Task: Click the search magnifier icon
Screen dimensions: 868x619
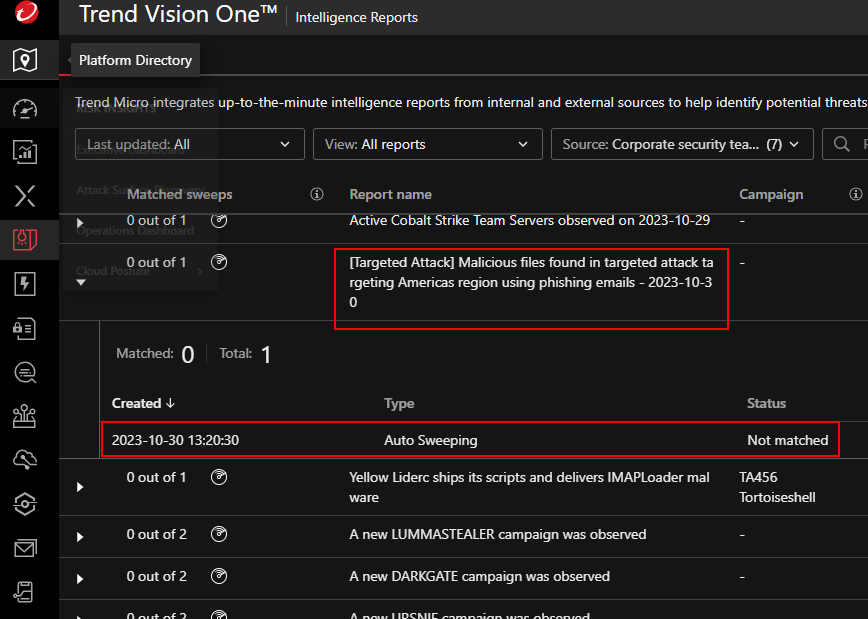Action: (x=841, y=145)
